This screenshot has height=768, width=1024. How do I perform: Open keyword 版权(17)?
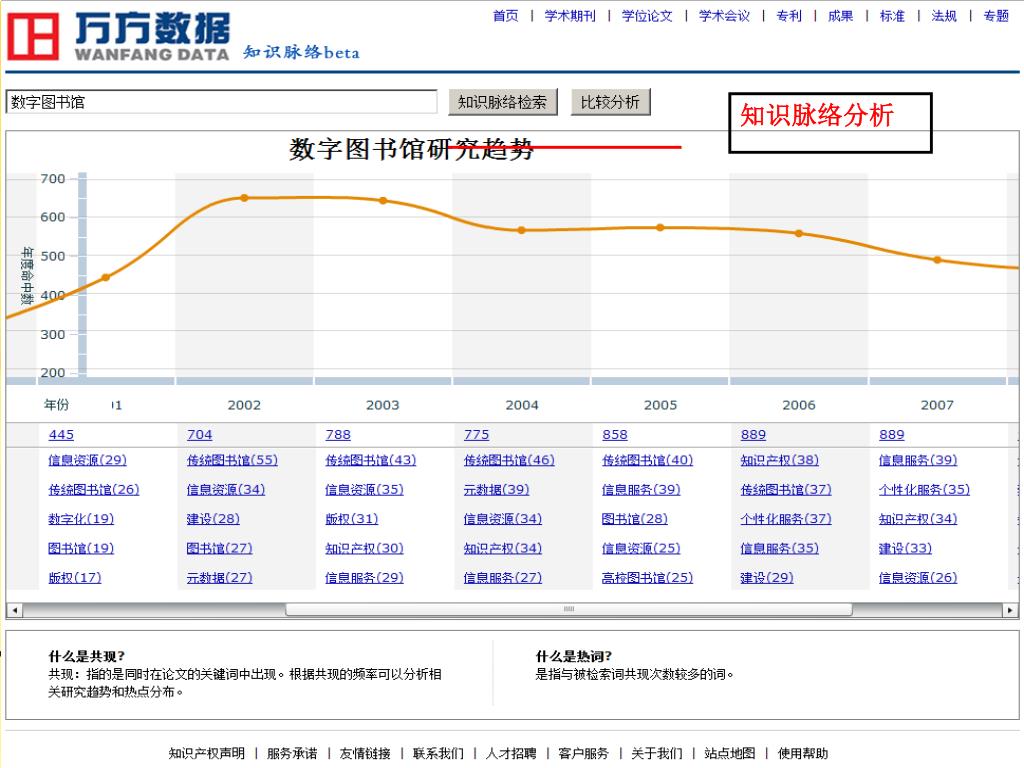coord(74,577)
